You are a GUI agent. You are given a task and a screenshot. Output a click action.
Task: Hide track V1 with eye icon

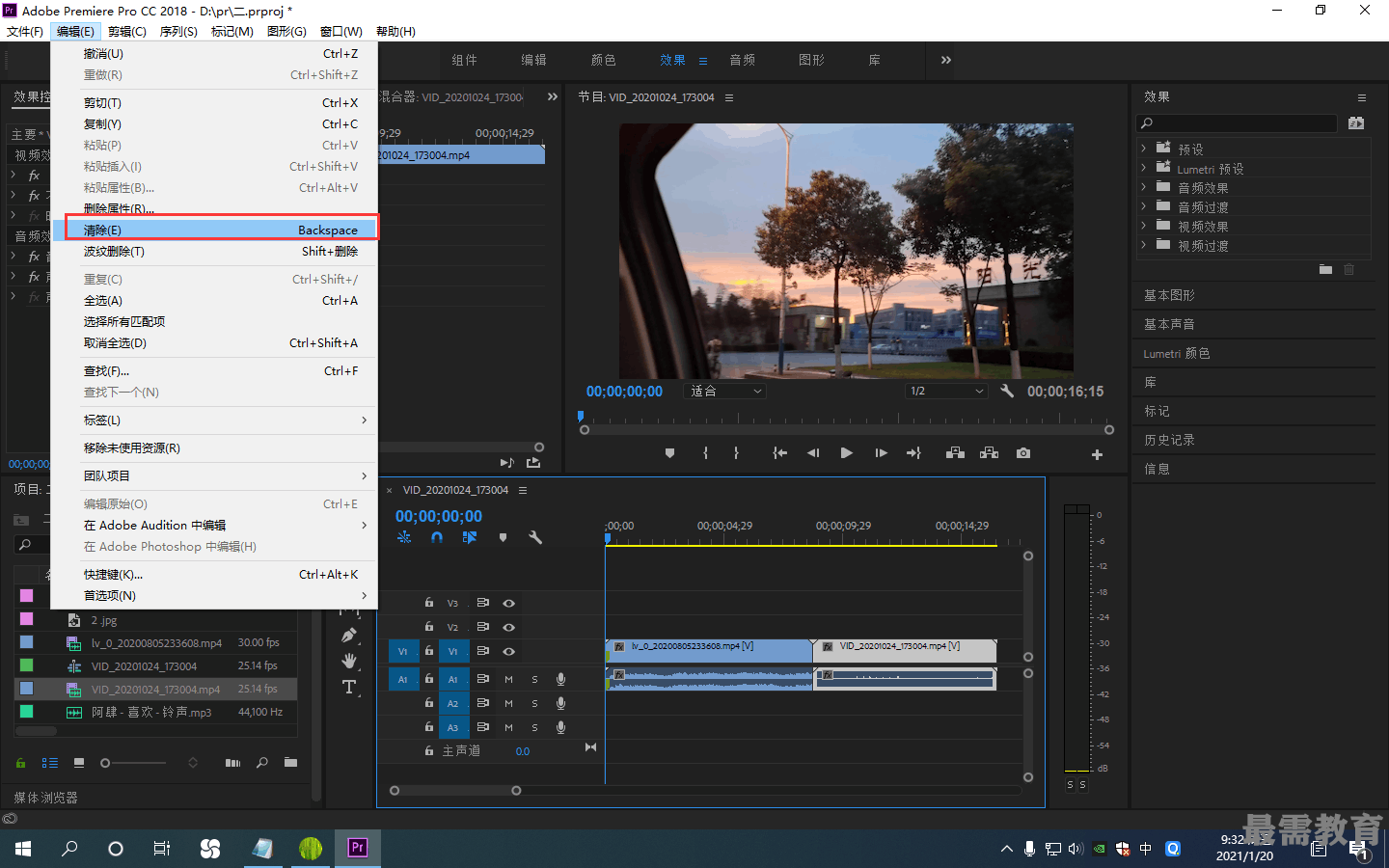(508, 651)
